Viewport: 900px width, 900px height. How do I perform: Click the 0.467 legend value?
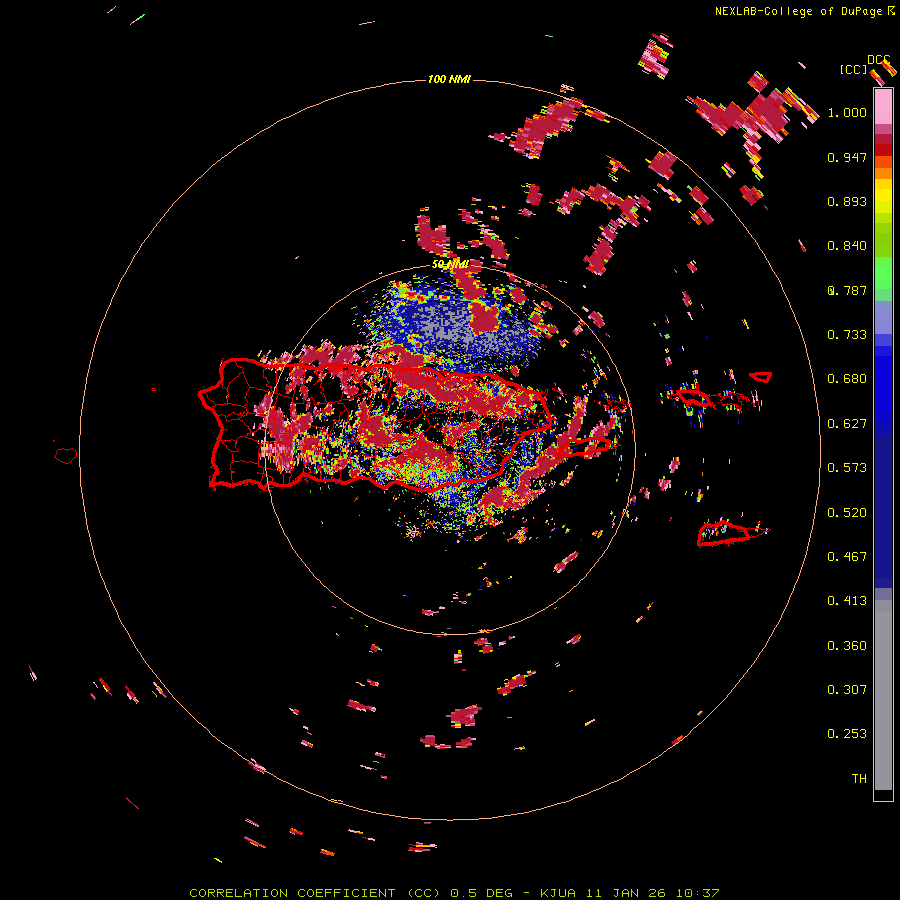[x=847, y=557]
